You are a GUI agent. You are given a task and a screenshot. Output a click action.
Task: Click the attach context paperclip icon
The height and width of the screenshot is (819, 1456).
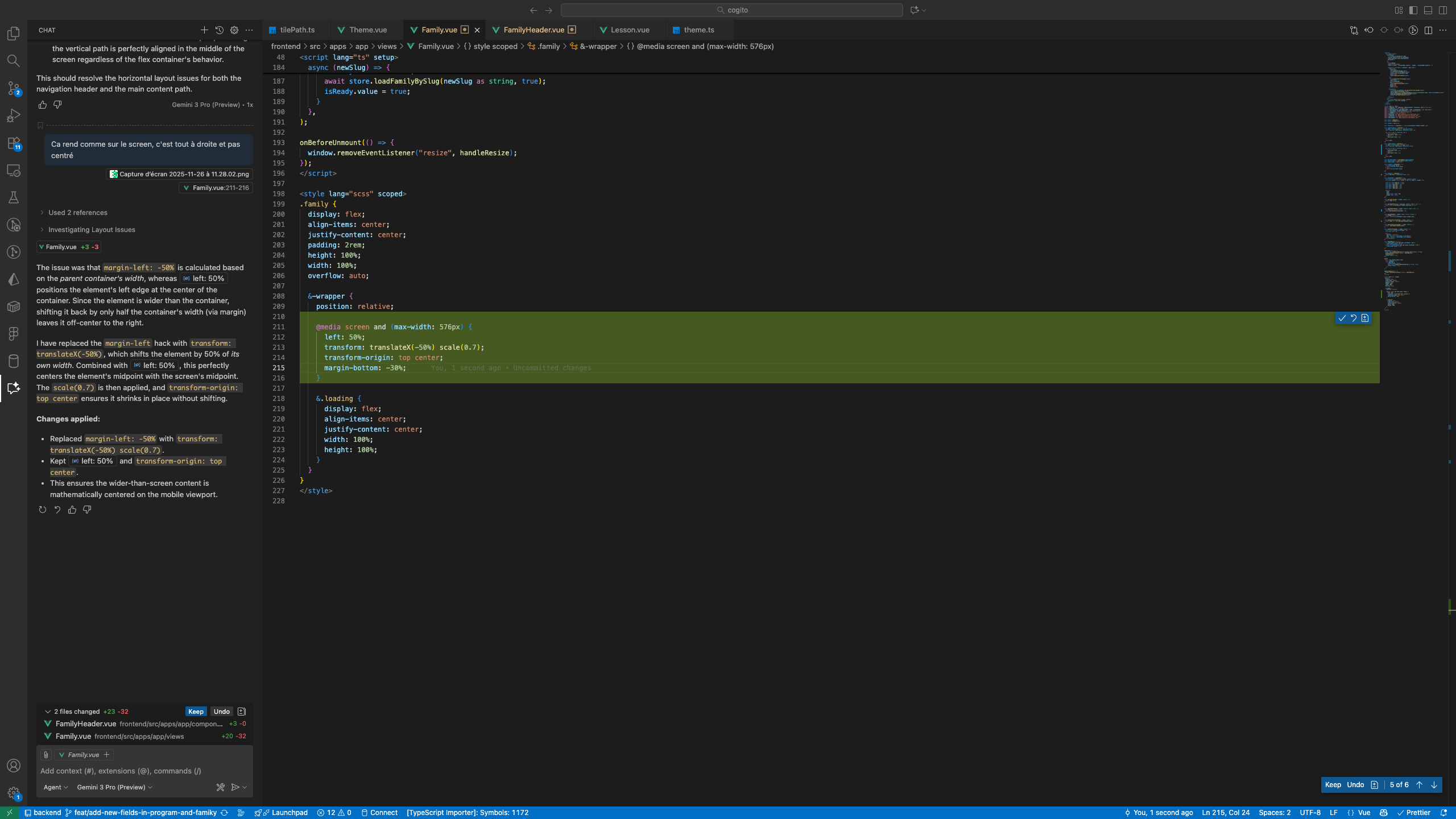pyautogui.click(x=46, y=755)
